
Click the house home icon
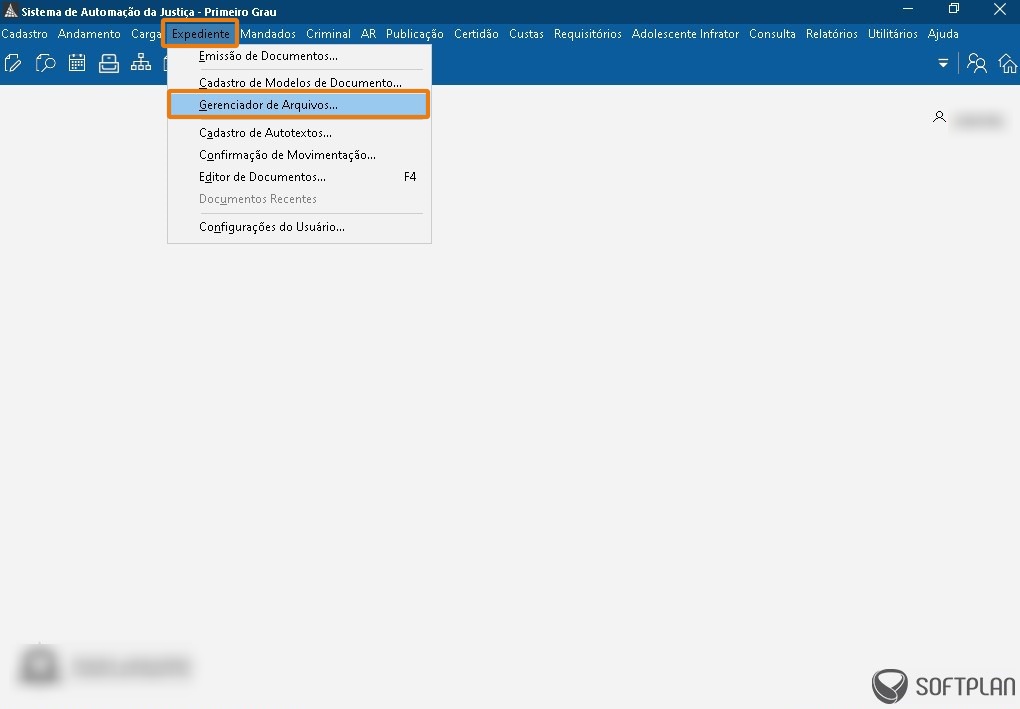1008,63
